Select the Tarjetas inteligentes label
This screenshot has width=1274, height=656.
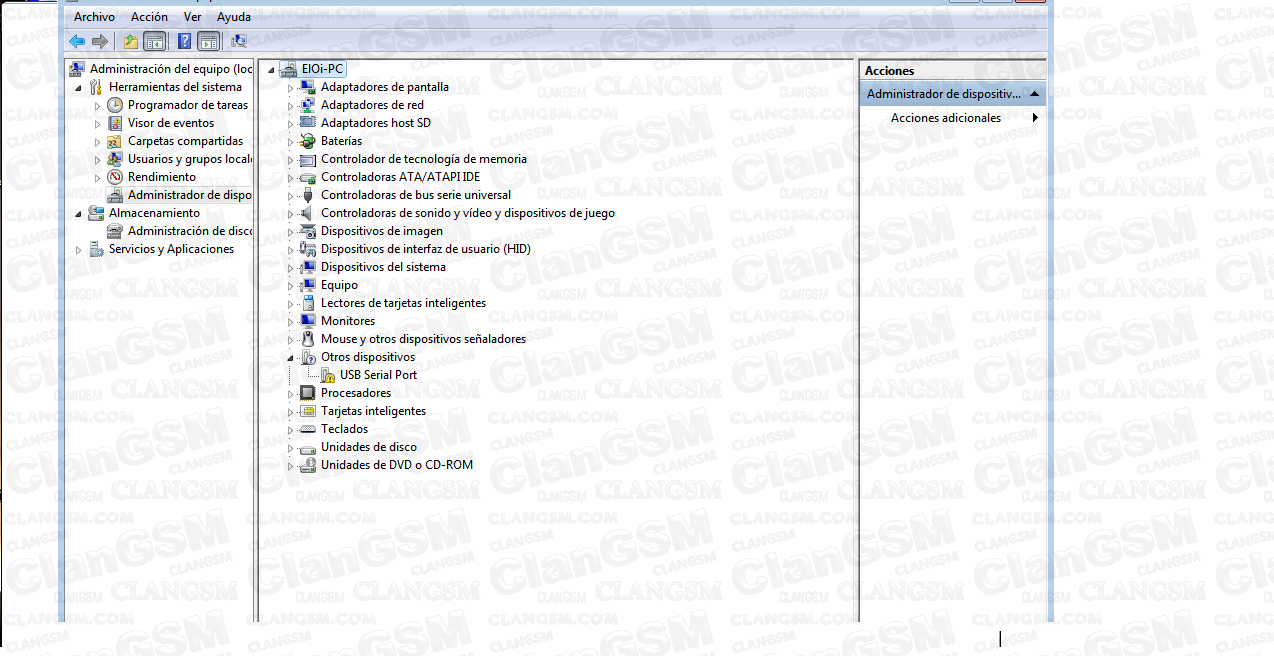tap(373, 411)
